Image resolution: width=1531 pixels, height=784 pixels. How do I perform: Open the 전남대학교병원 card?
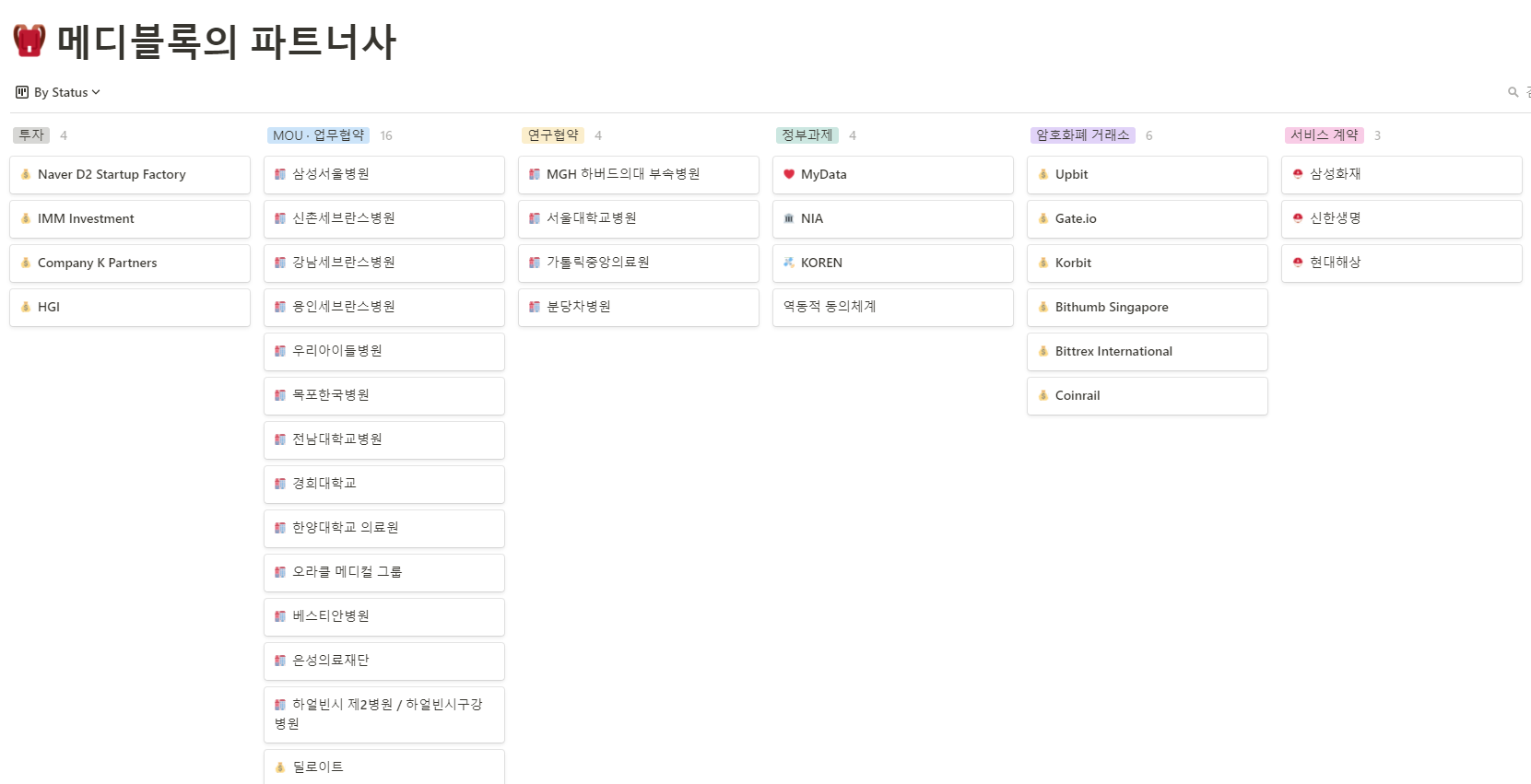[x=384, y=440]
